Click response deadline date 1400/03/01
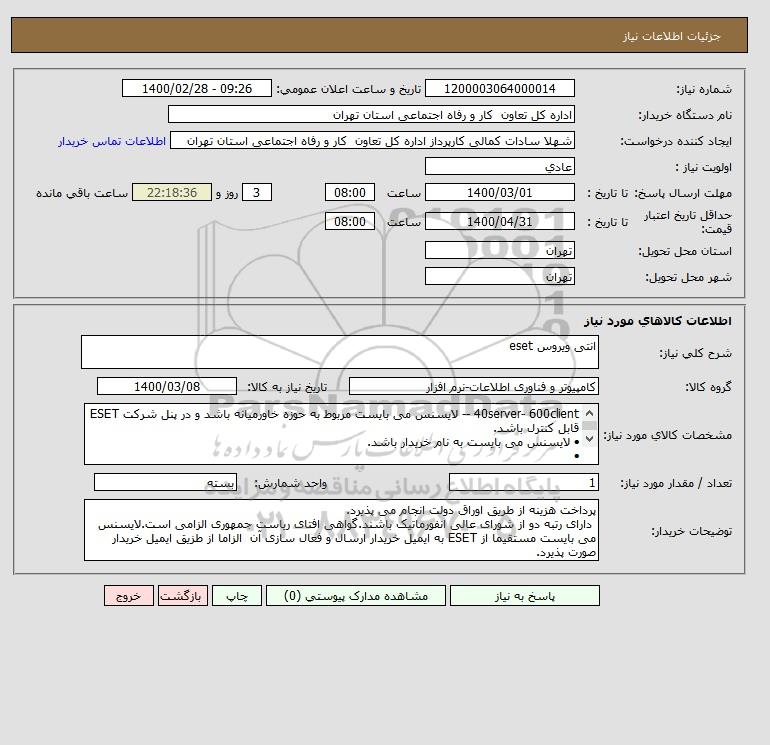 499,193
